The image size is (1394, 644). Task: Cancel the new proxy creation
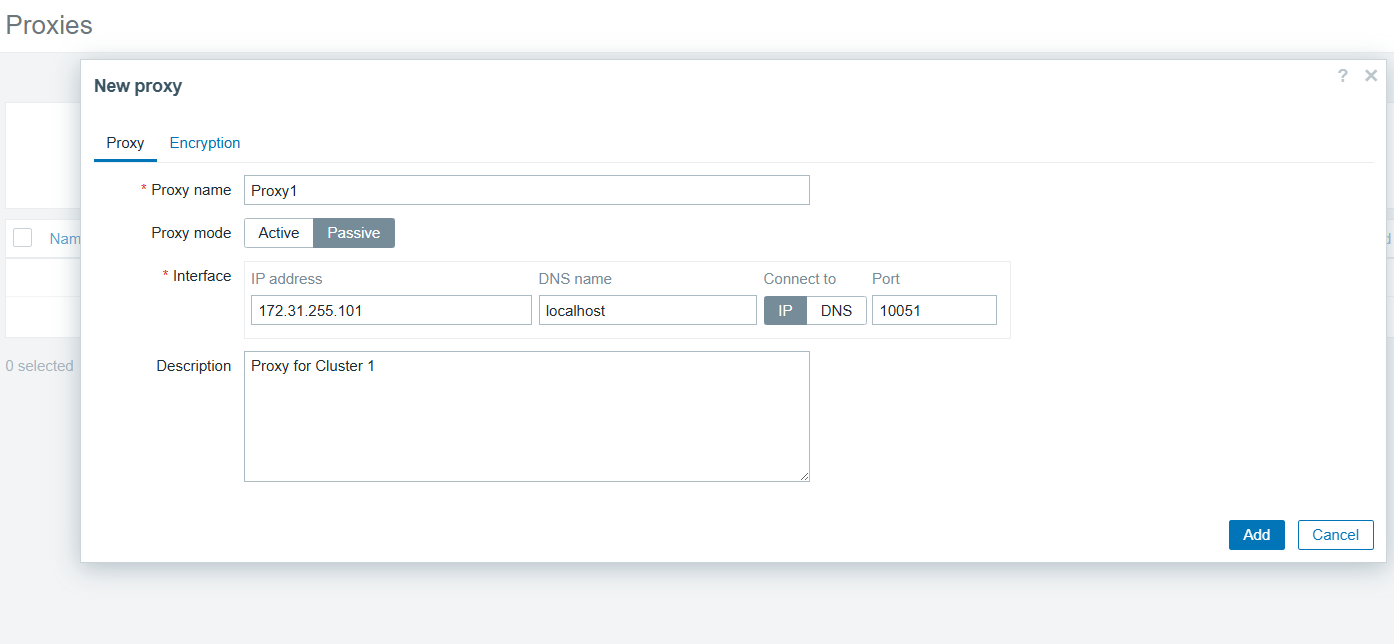click(1335, 535)
